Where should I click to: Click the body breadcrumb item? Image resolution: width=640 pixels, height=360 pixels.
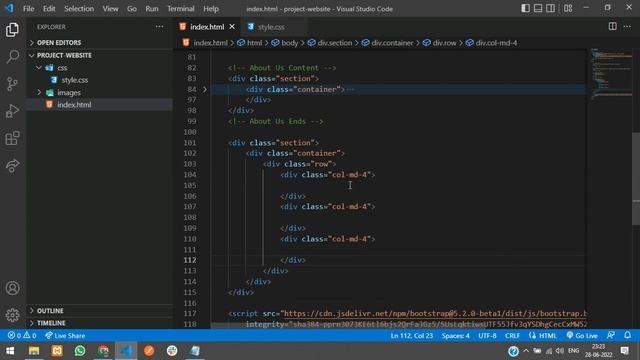click(289, 43)
